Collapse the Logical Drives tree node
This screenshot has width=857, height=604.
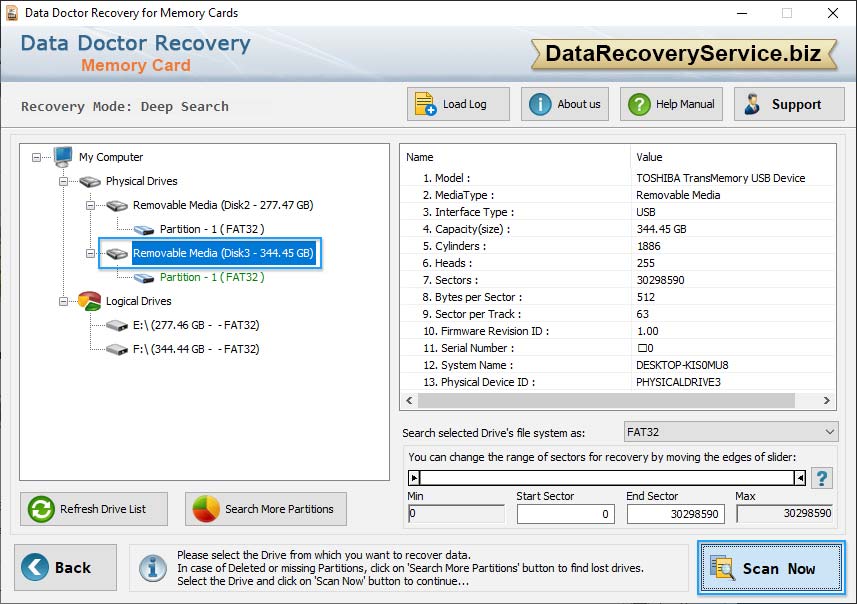point(63,301)
